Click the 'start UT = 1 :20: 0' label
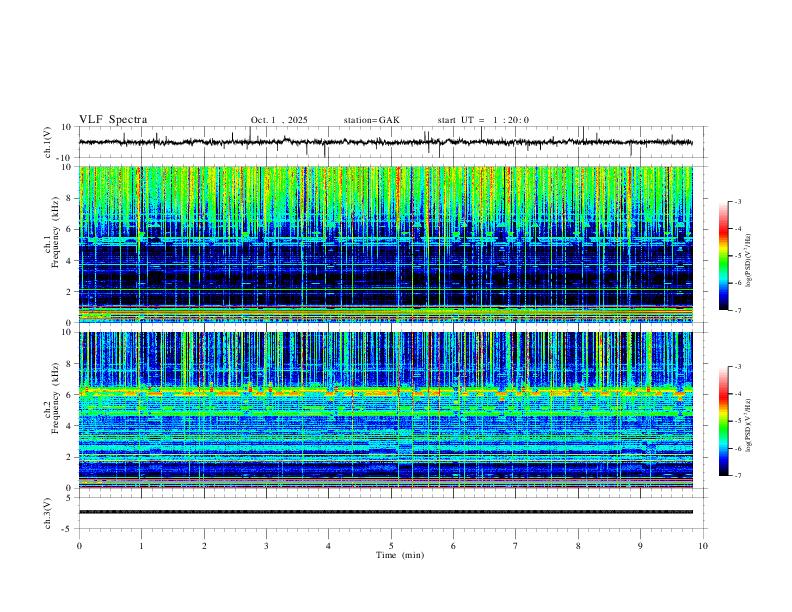 [x=483, y=120]
